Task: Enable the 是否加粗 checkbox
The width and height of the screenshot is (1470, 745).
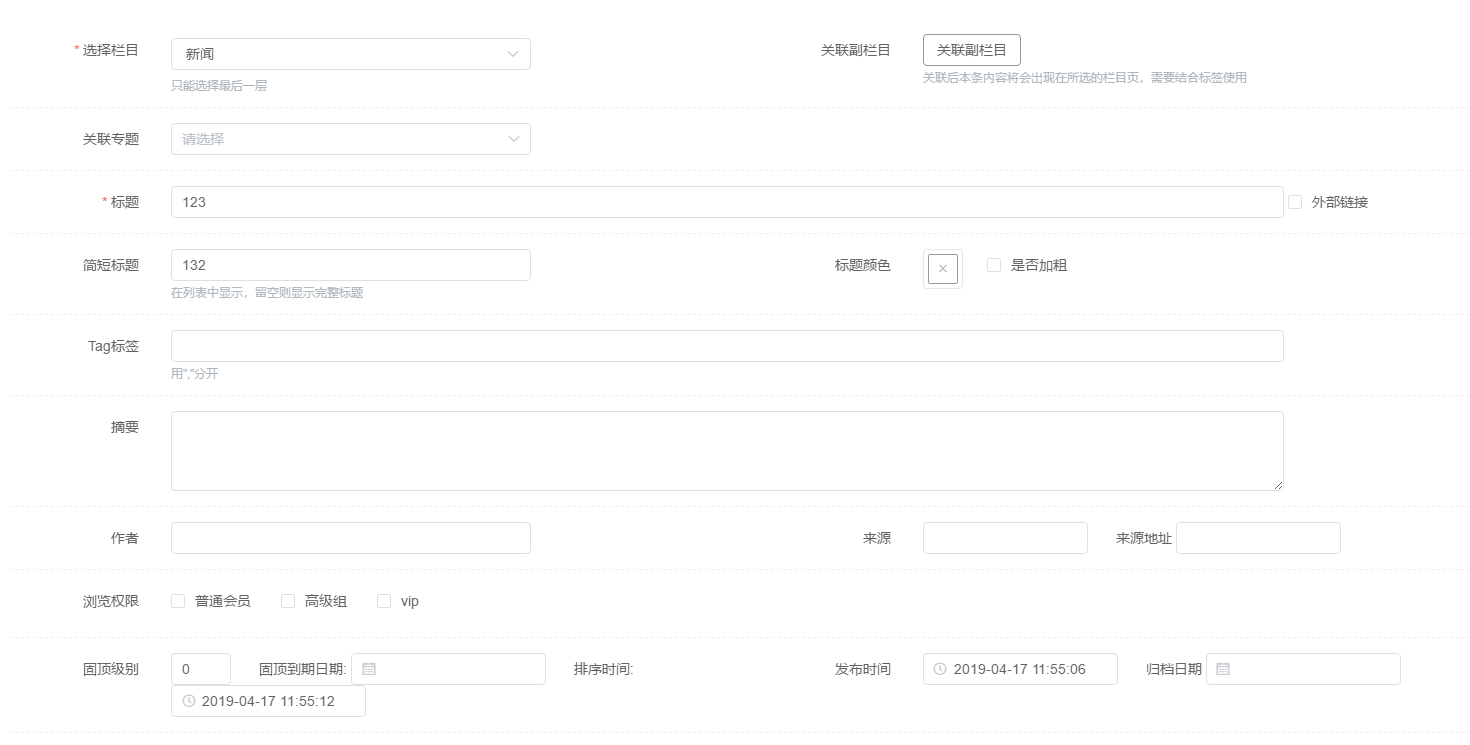Action: 994,265
